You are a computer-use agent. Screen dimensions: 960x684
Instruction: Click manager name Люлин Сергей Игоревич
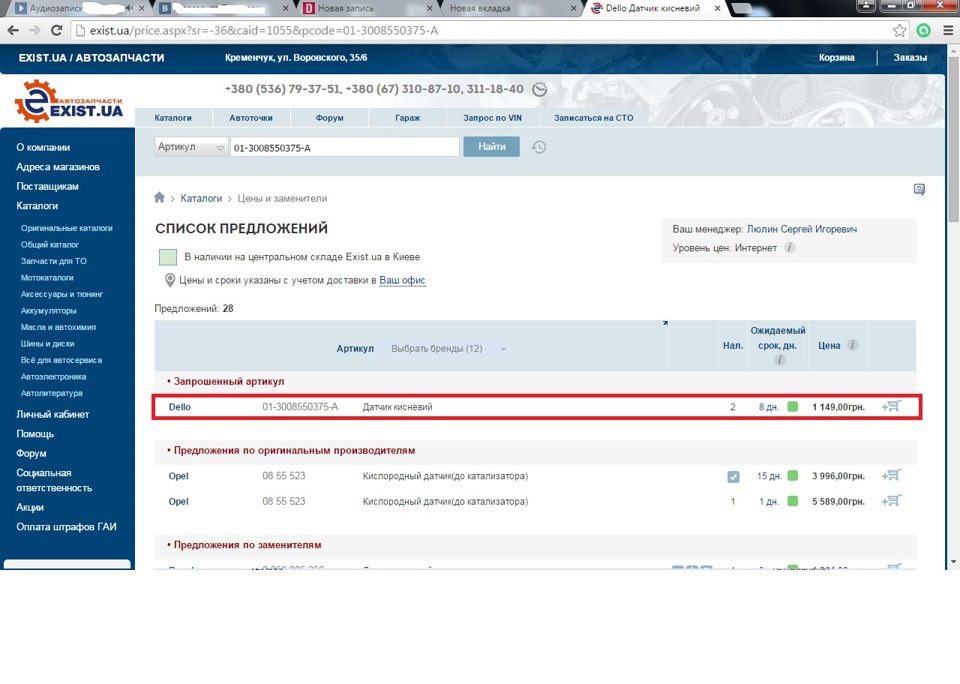pyautogui.click(x=801, y=229)
